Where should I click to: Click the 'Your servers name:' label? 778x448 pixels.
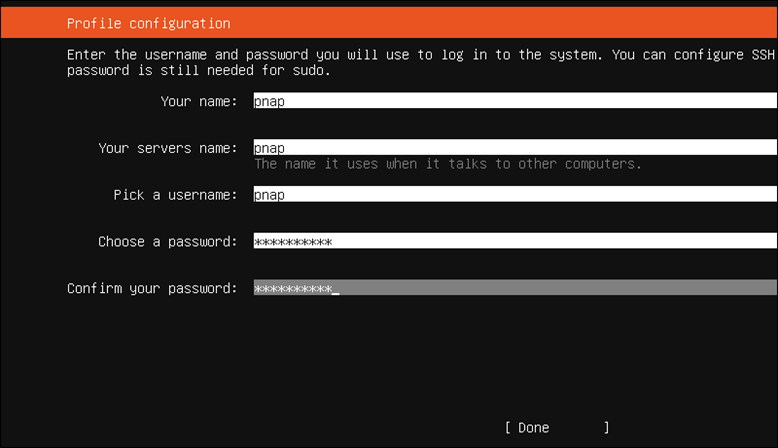[x=167, y=148]
